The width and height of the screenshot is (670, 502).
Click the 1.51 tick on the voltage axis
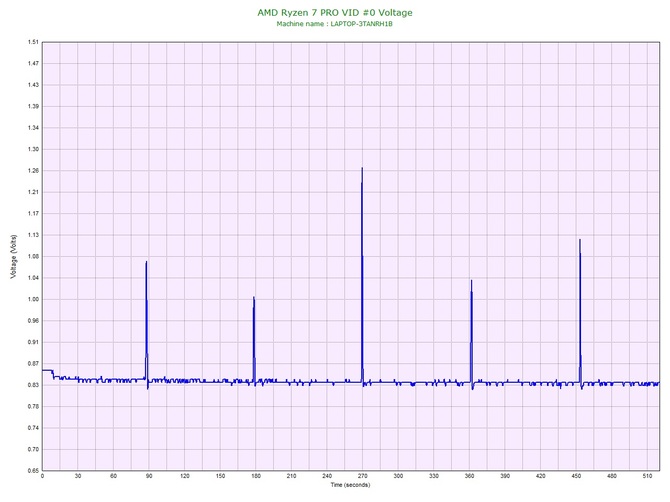coord(33,42)
